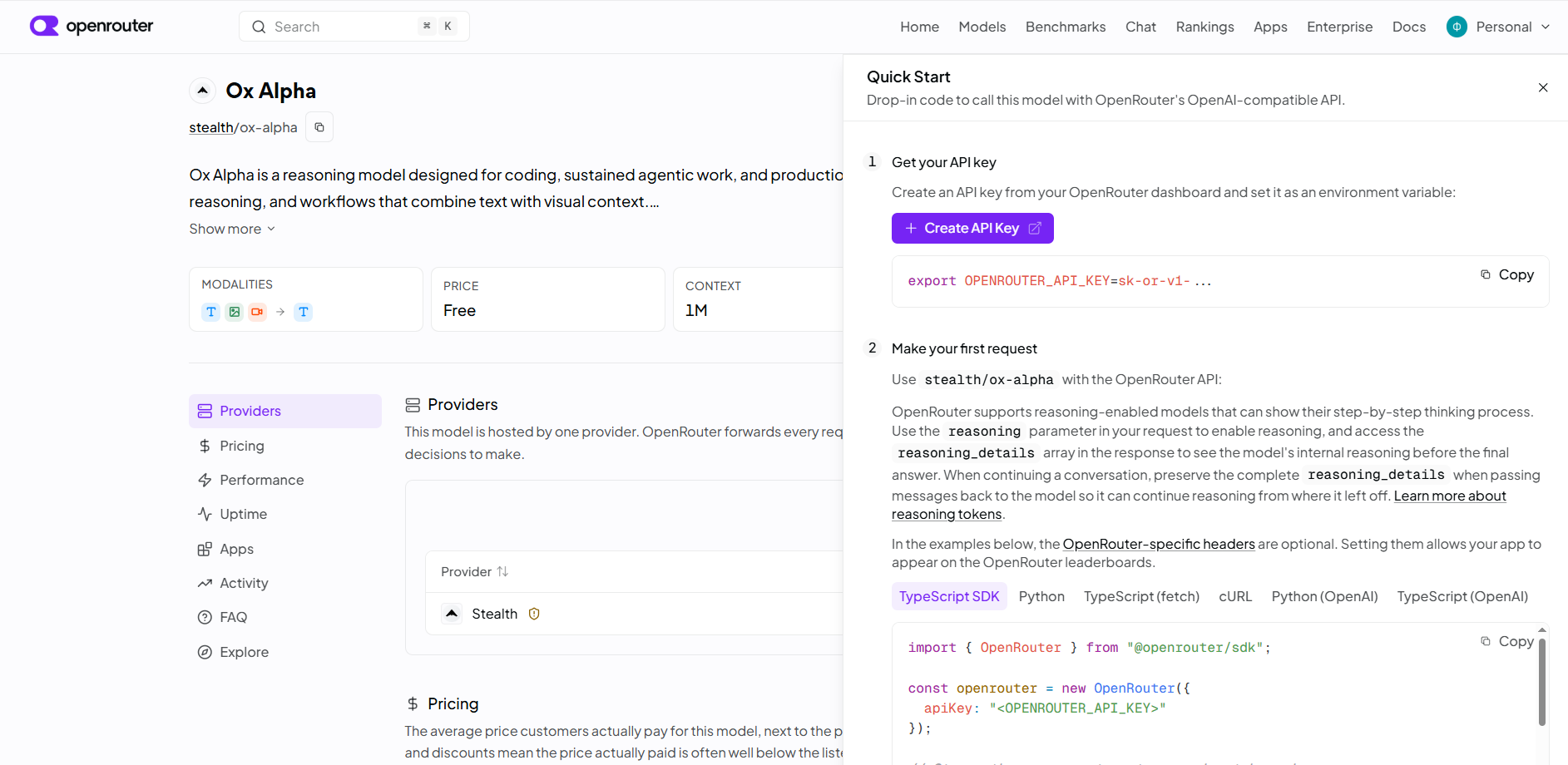
Task: Open Docs from the header
Action: coord(1408,27)
